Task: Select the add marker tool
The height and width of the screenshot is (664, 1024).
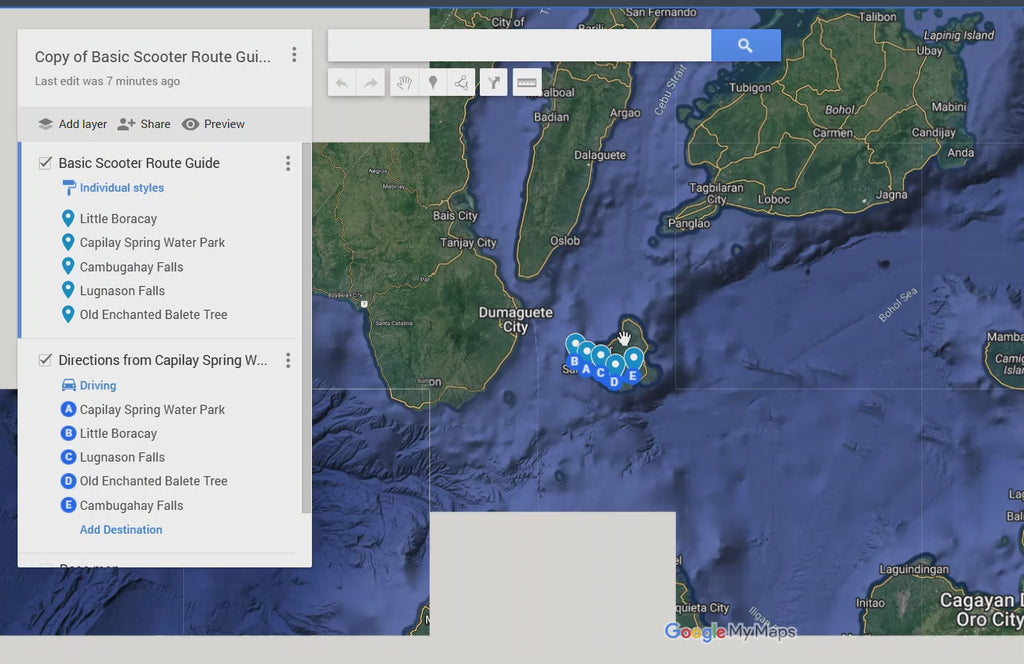Action: 432,83
